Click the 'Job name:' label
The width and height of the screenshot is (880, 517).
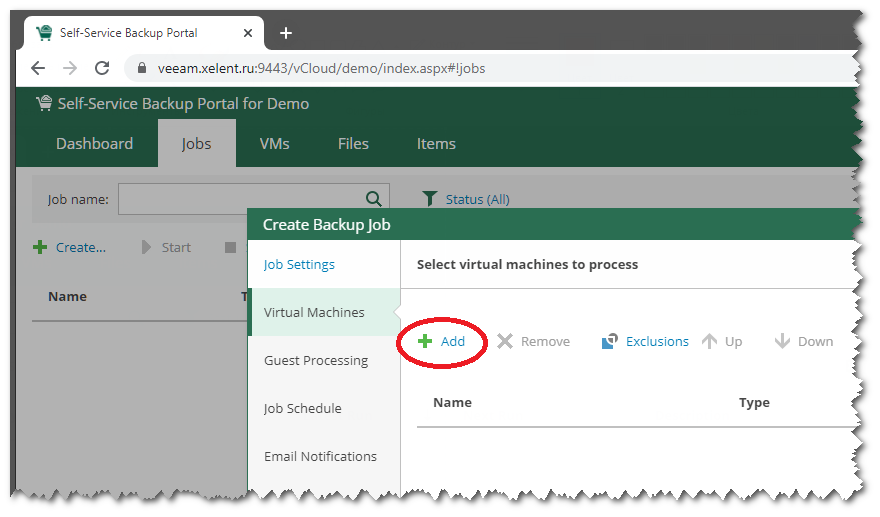78,199
